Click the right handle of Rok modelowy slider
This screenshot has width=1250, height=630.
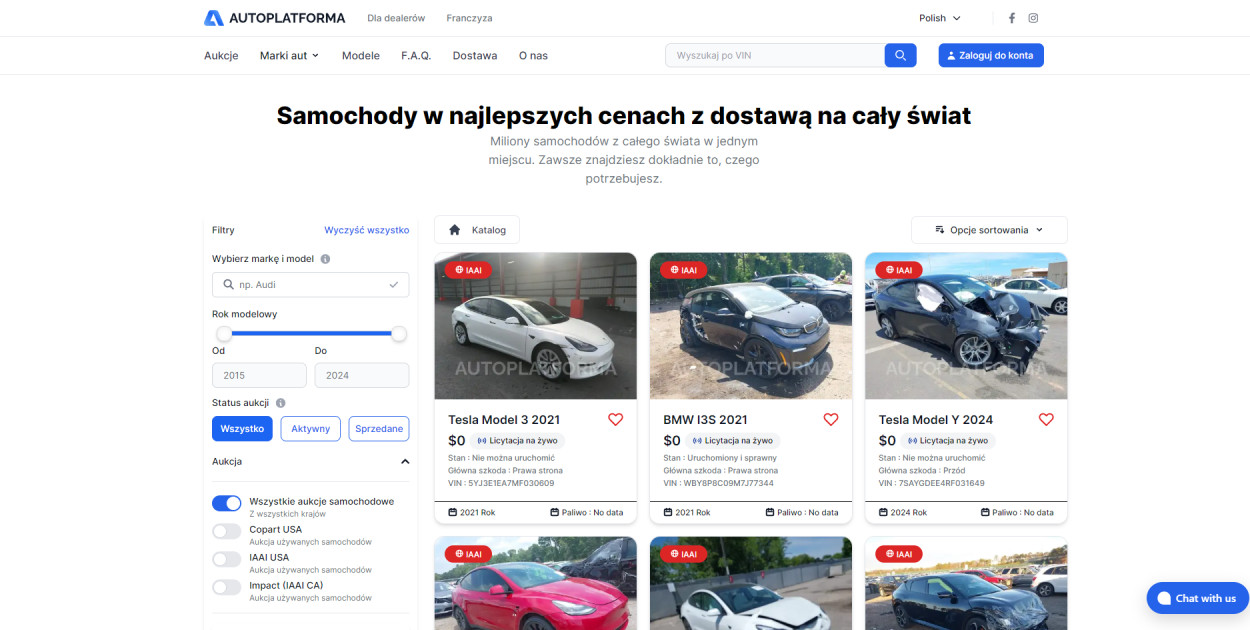pos(399,334)
